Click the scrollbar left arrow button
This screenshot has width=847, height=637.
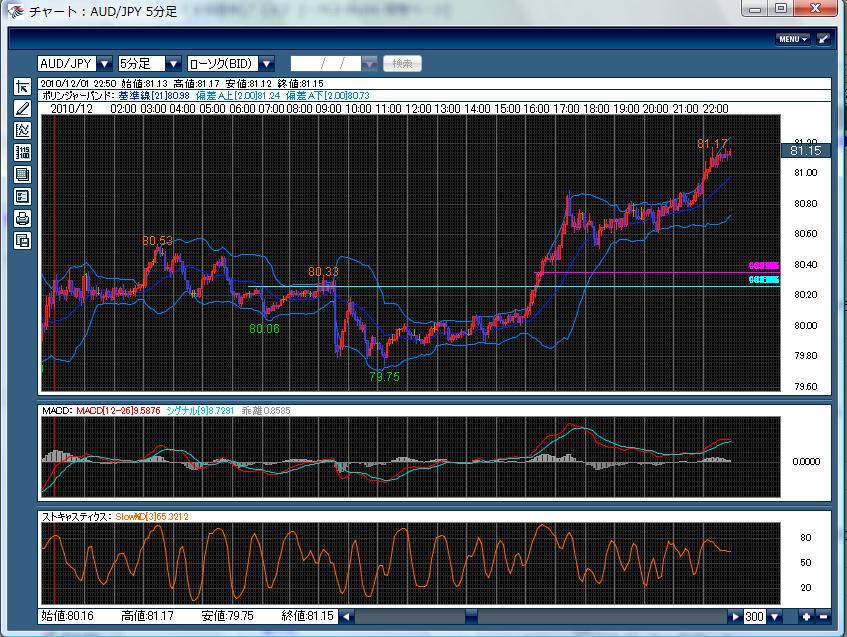(x=346, y=616)
